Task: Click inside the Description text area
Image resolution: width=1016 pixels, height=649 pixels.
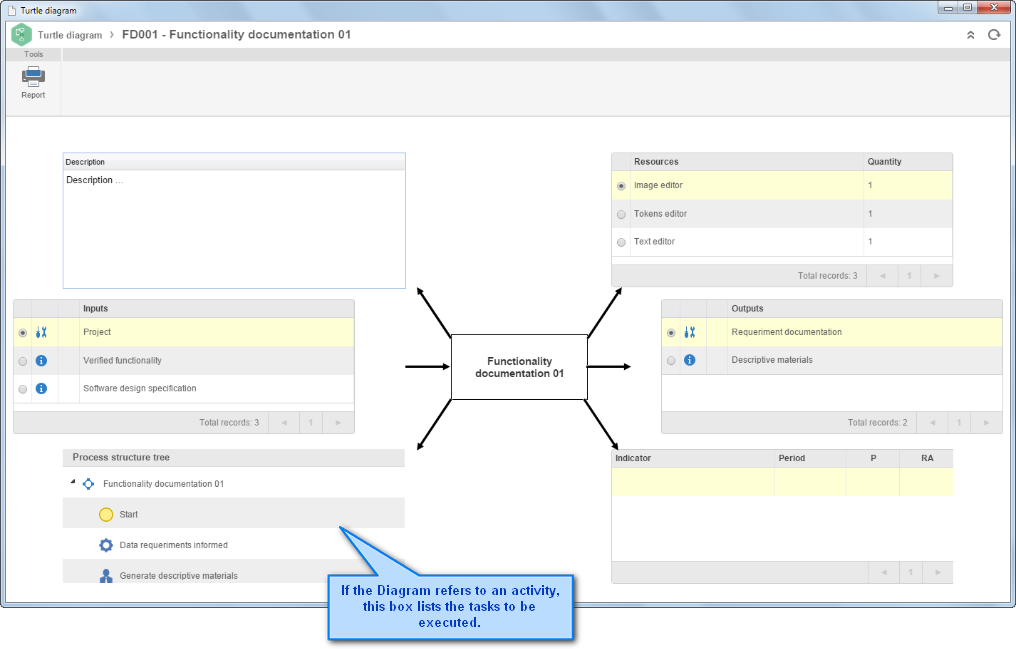Action: (x=235, y=229)
